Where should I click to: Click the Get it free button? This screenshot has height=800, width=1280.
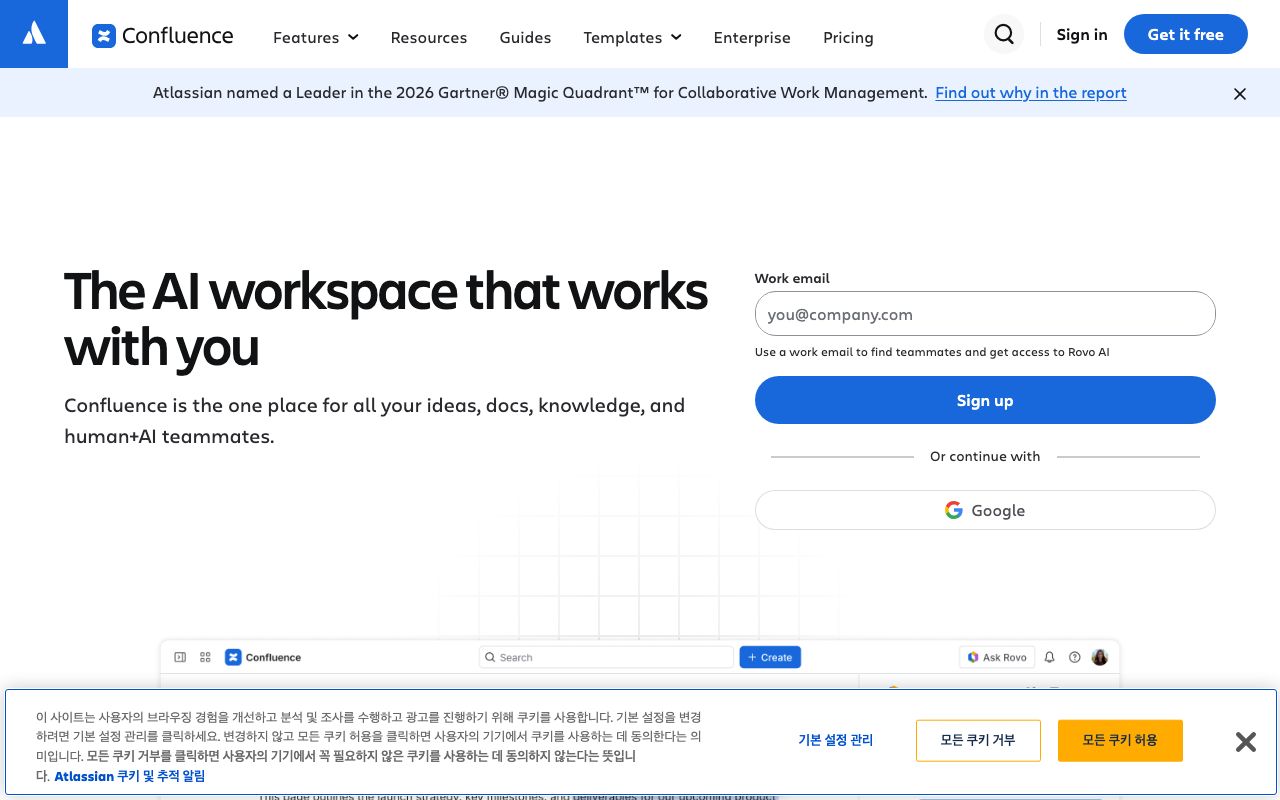click(1186, 34)
